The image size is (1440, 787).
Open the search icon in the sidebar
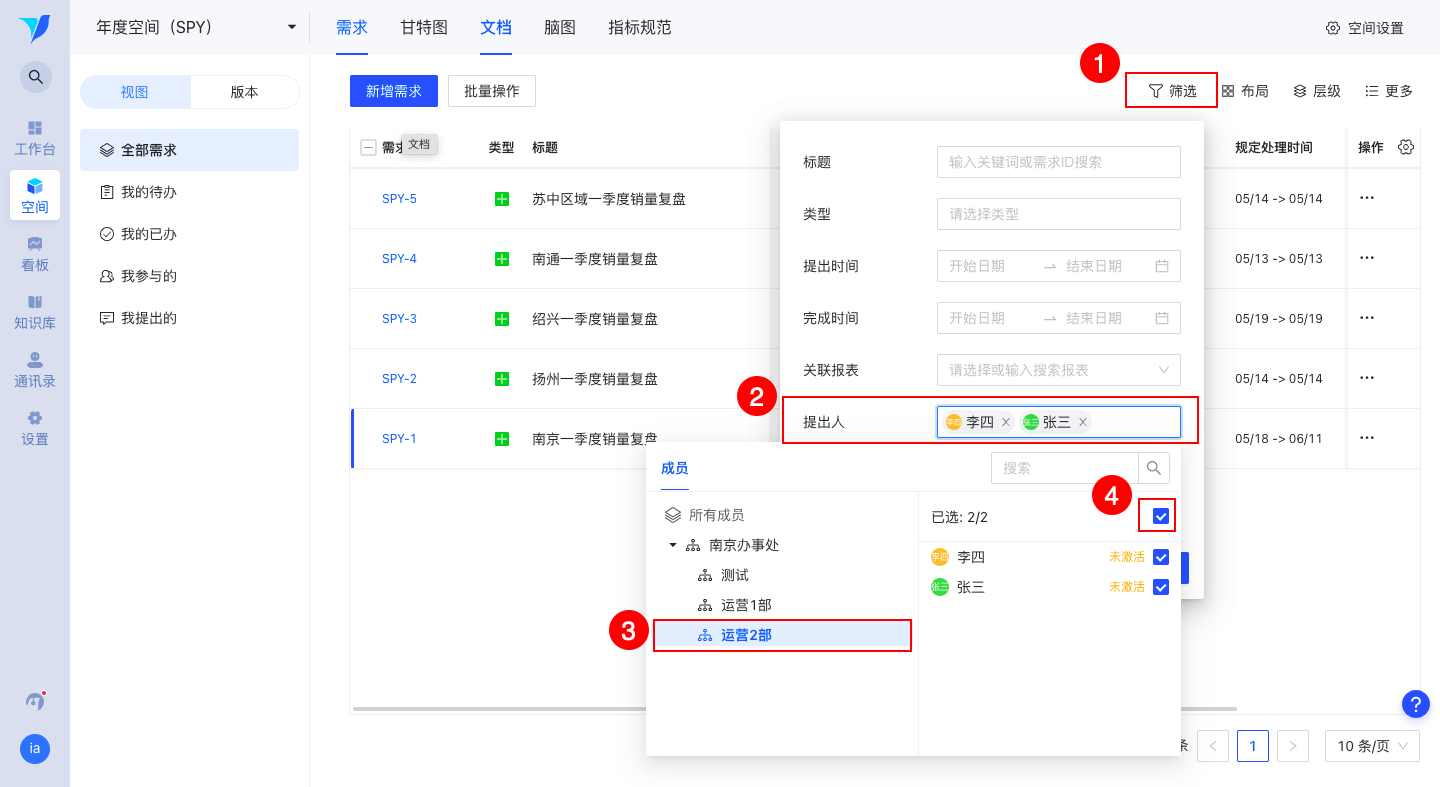click(x=35, y=77)
